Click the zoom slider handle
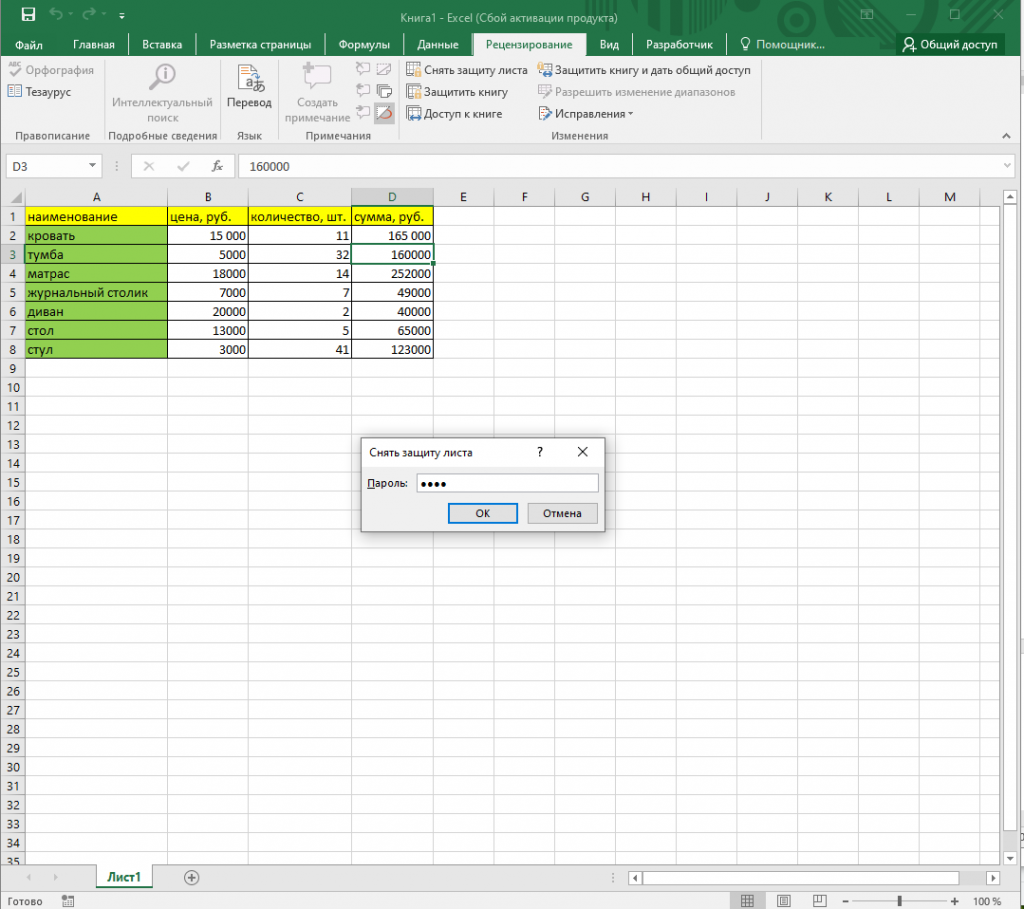This screenshot has width=1024, height=909. [x=899, y=901]
